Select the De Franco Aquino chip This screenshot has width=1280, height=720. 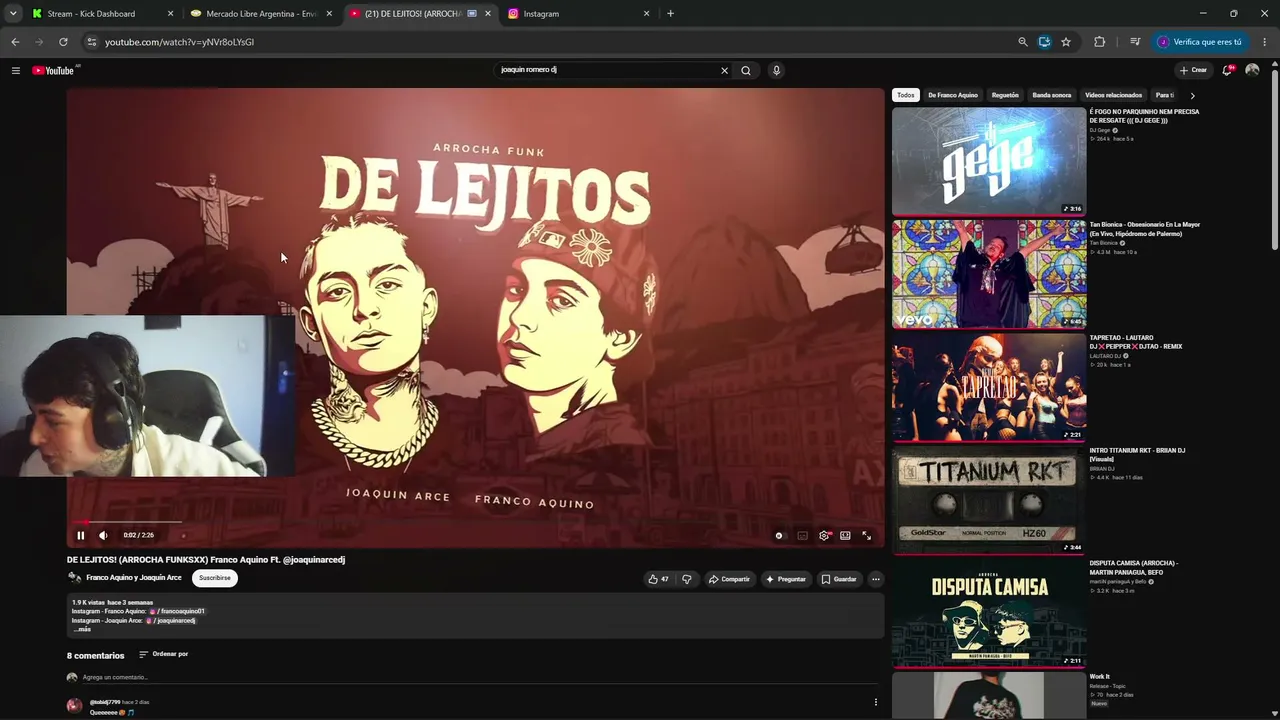pos(953,95)
